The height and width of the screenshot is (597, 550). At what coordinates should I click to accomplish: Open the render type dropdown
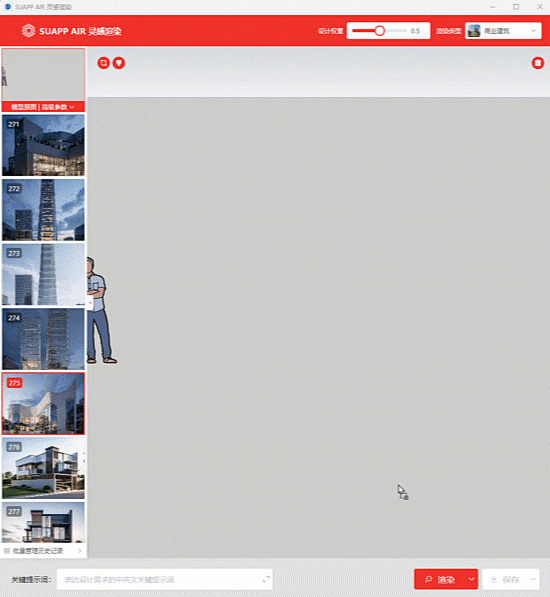[503, 31]
